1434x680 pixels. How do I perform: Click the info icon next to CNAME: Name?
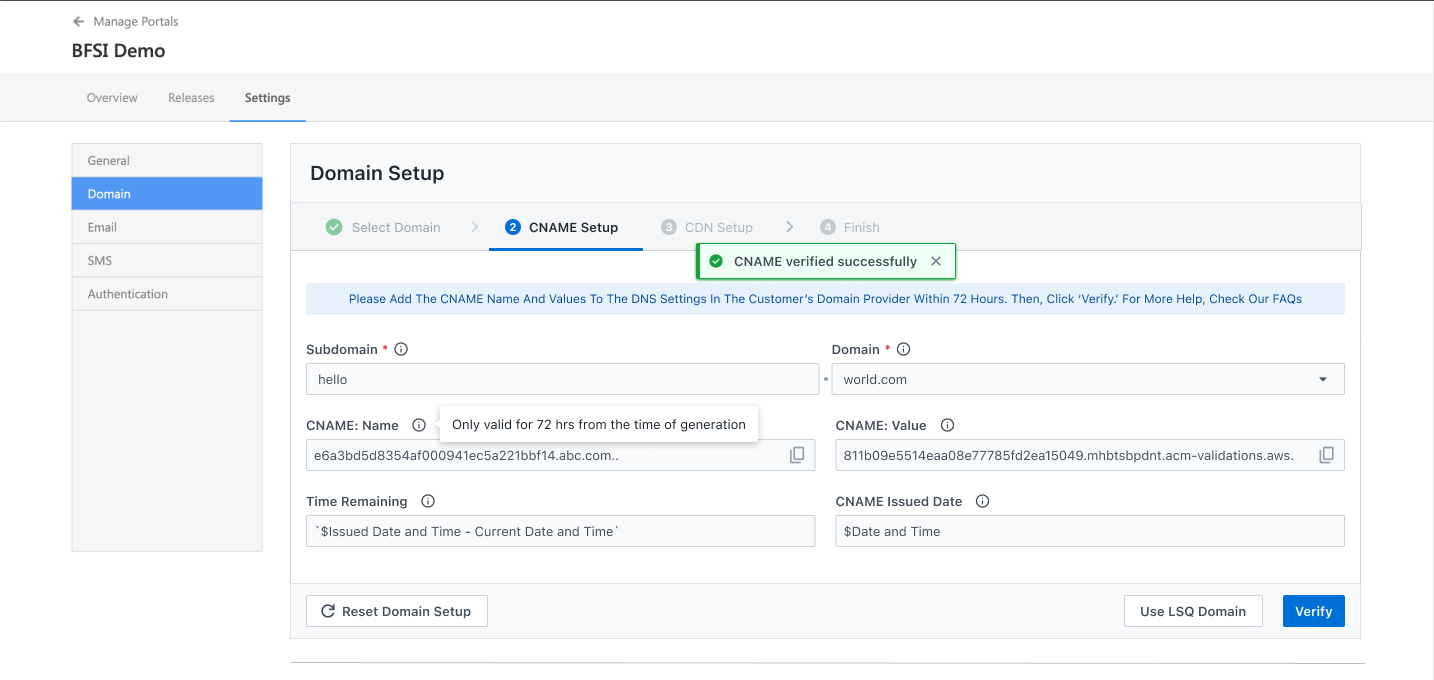(419, 425)
